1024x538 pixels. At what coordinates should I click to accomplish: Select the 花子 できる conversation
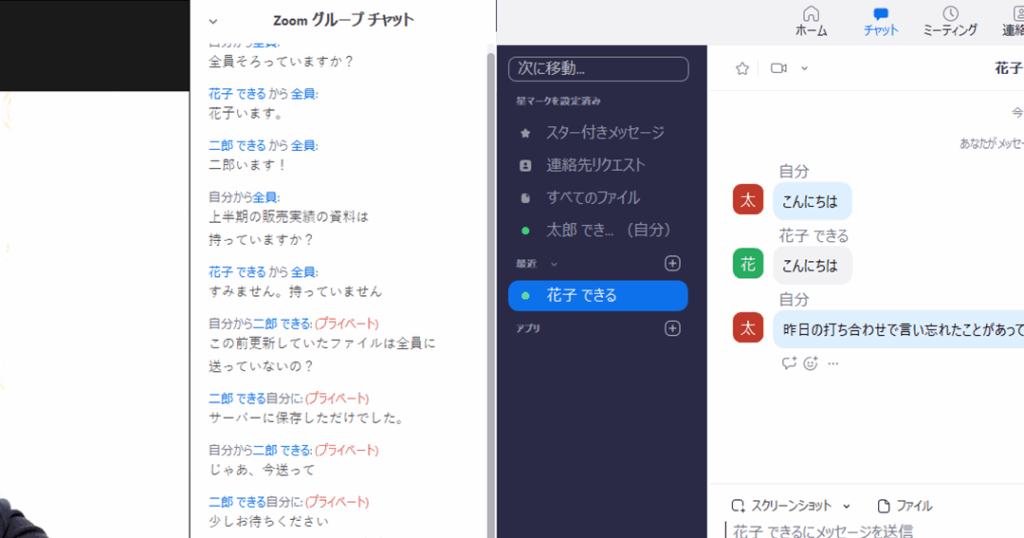[x=598, y=296]
